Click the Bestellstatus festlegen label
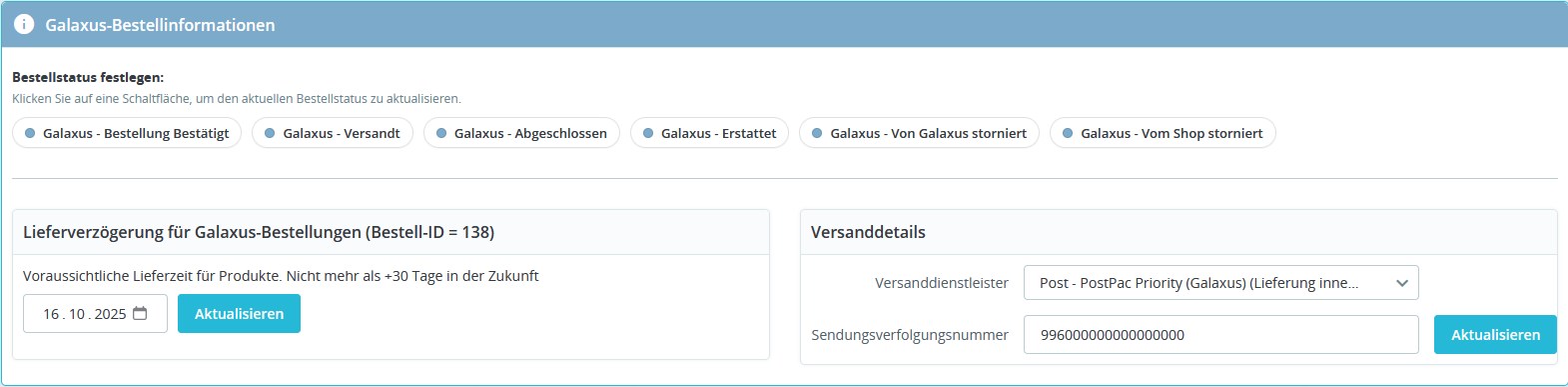This screenshot has height=387, width=1568. 88,77
